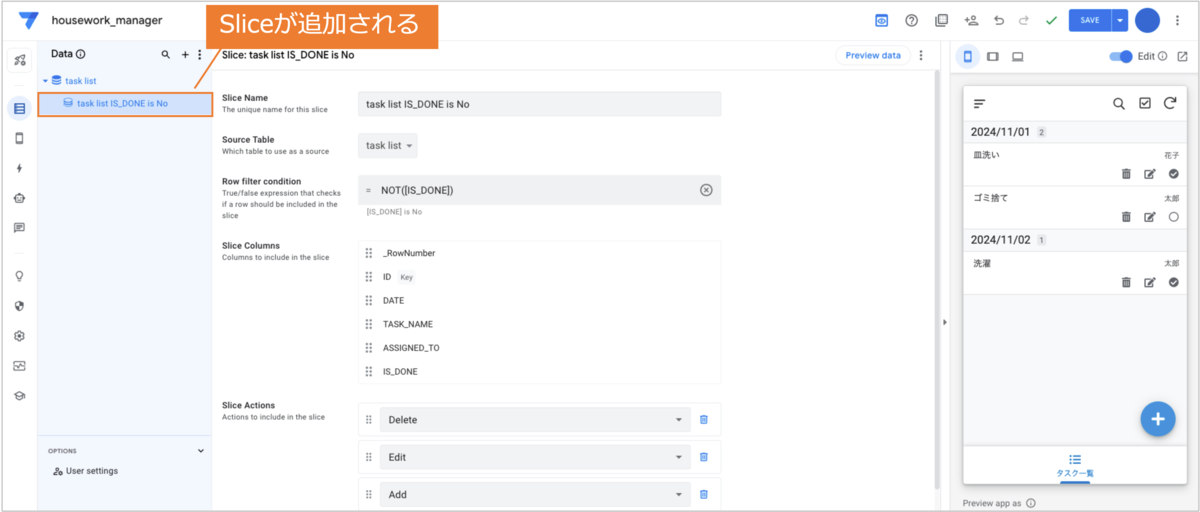Open the Manage monitor section in sidebar
This screenshot has width=1200, height=512.
[x=19, y=366]
